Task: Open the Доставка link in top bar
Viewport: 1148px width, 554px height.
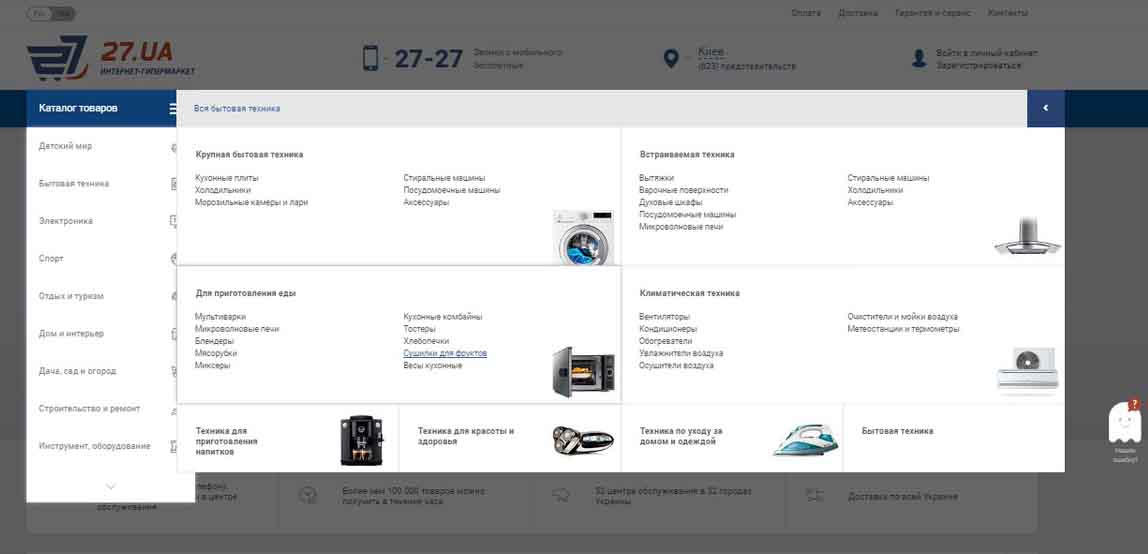Action: 858,13
